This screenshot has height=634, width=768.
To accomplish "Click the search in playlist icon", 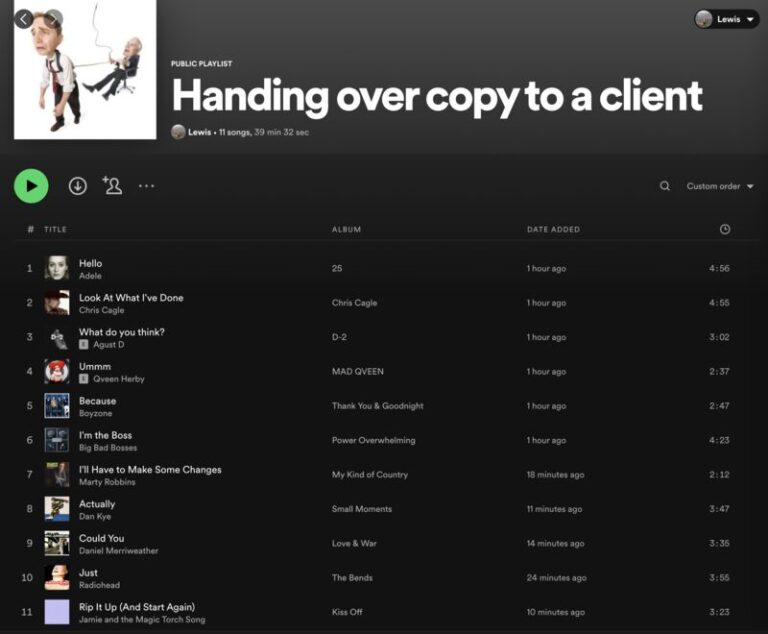I will tap(665, 186).
